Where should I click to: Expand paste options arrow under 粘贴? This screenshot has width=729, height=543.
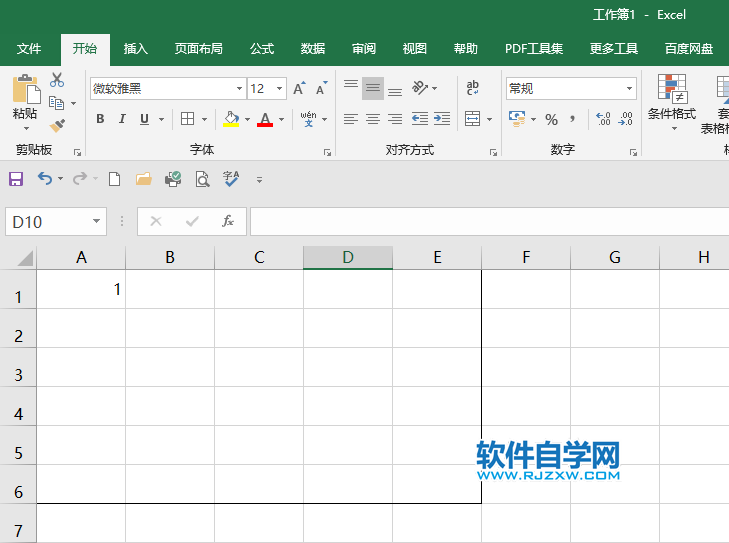[x=26, y=128]
